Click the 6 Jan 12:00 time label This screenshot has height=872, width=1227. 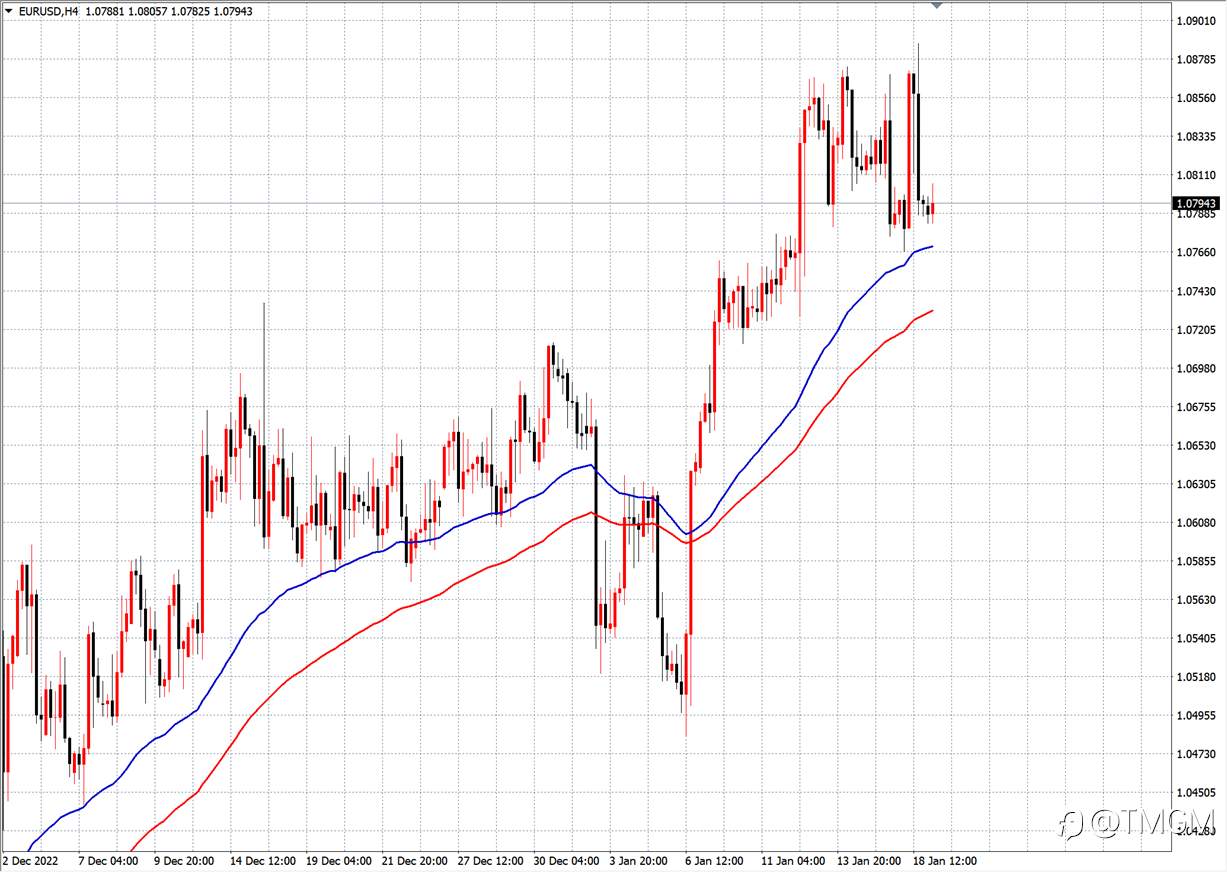[x=714, y=860]
